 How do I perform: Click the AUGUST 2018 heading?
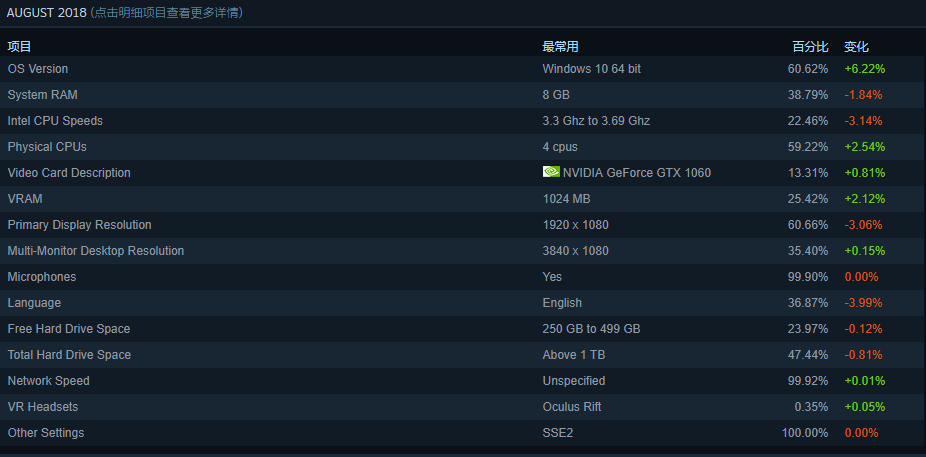coord(47,13)
